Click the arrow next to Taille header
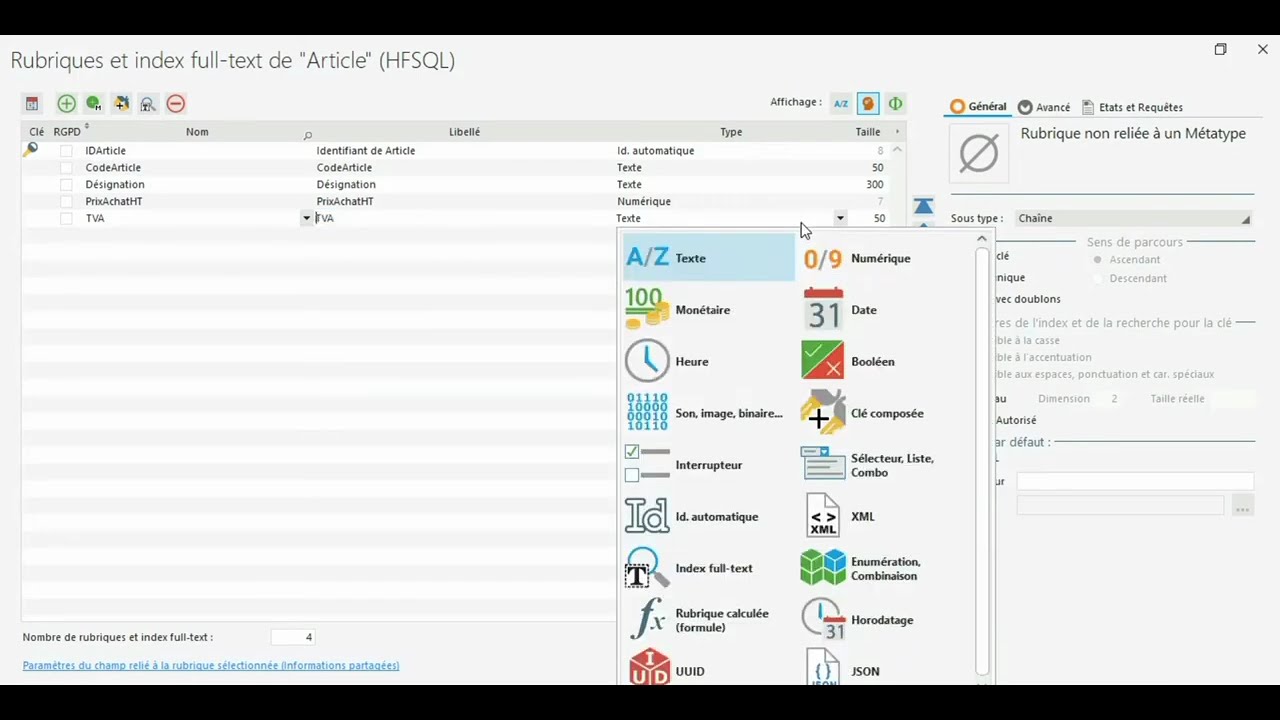Screen dimensions: 1280x720 pyautogui.click(x=897, y=132)
